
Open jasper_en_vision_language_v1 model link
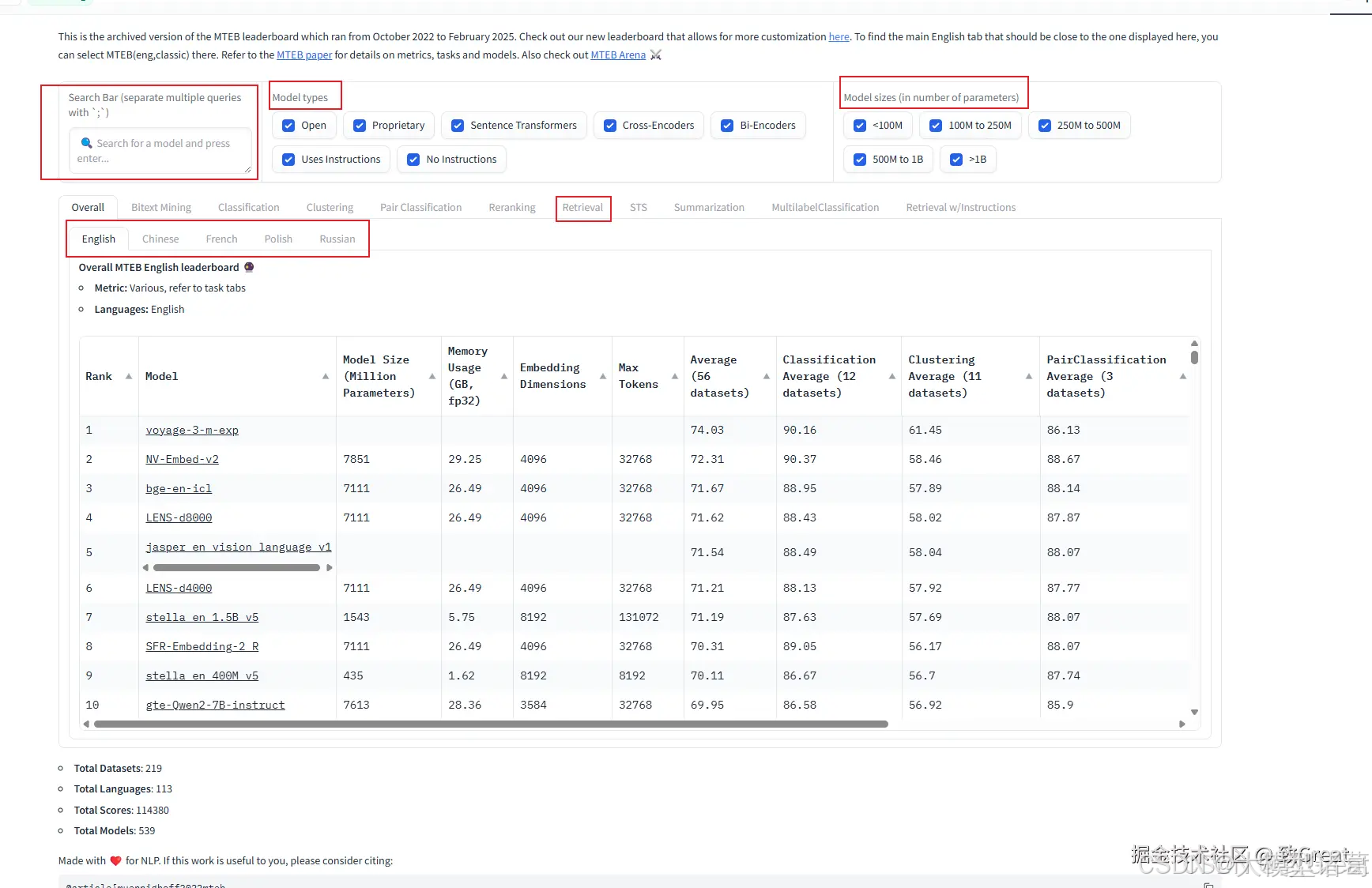pos(239,547)
